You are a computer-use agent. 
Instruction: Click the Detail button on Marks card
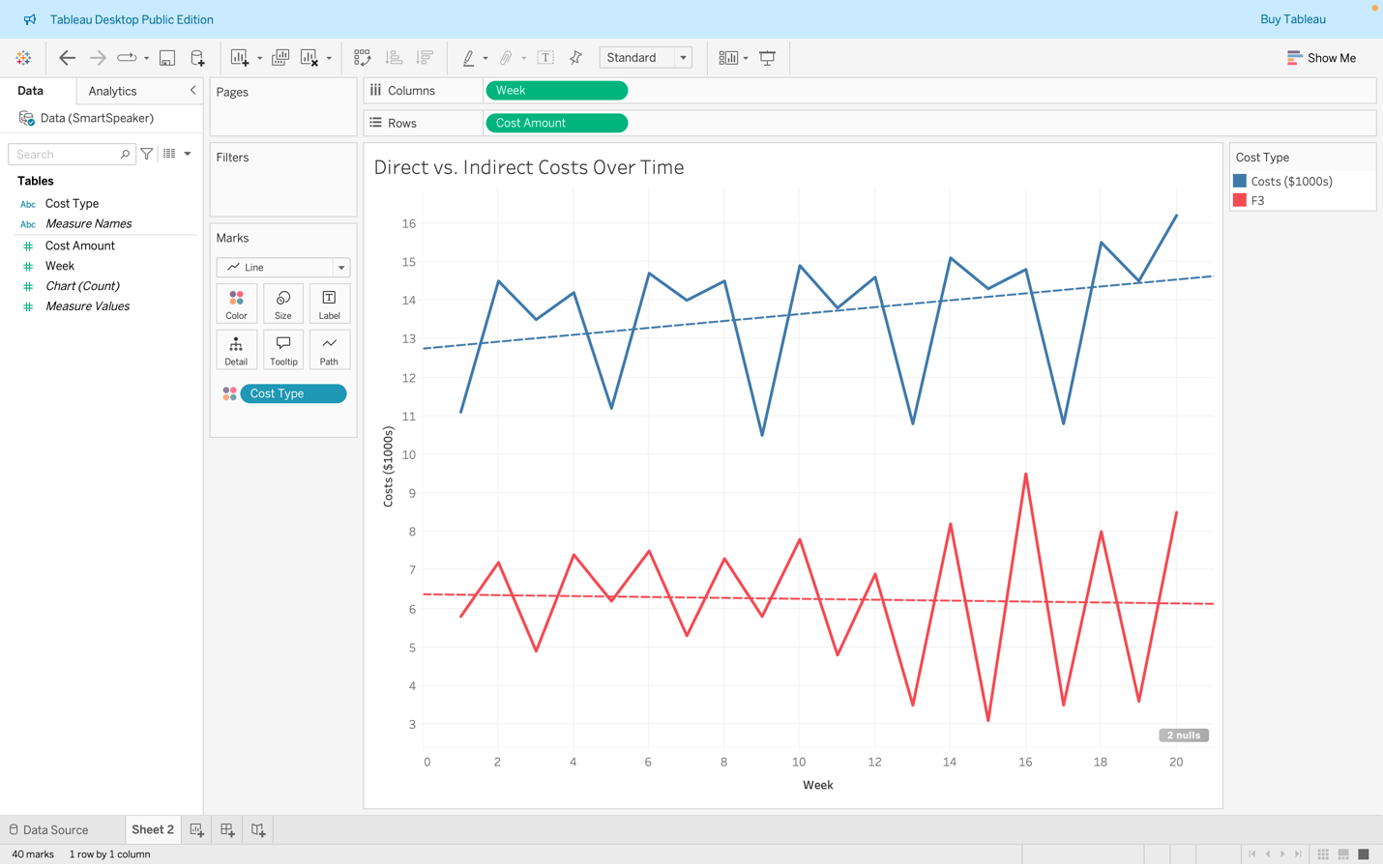[x=236, y=350]
